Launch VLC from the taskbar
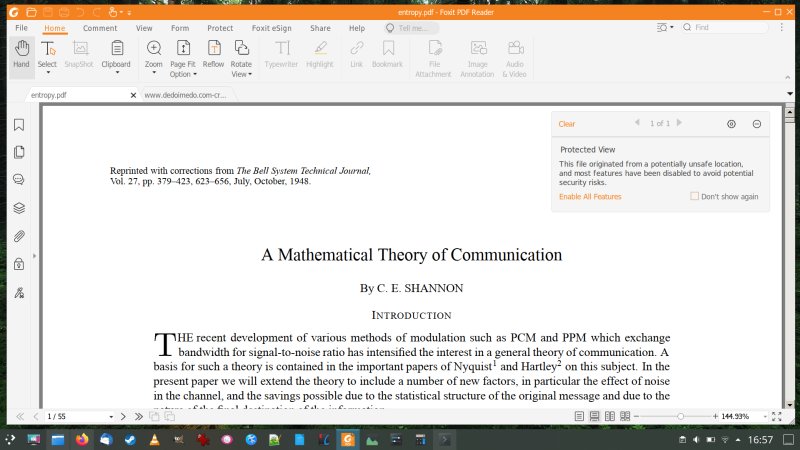The height and width of the screenshot is (450, 800). (154, 439)
